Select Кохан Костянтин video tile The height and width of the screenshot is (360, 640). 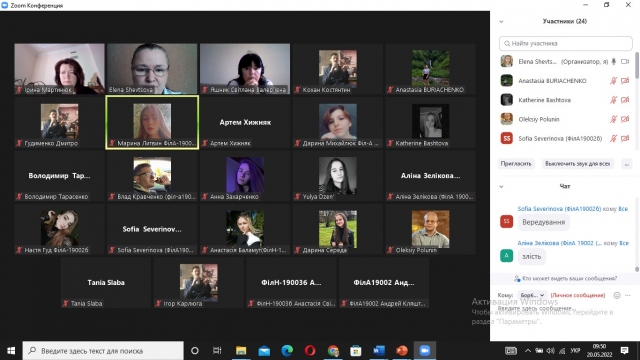[x=338, y=69]
